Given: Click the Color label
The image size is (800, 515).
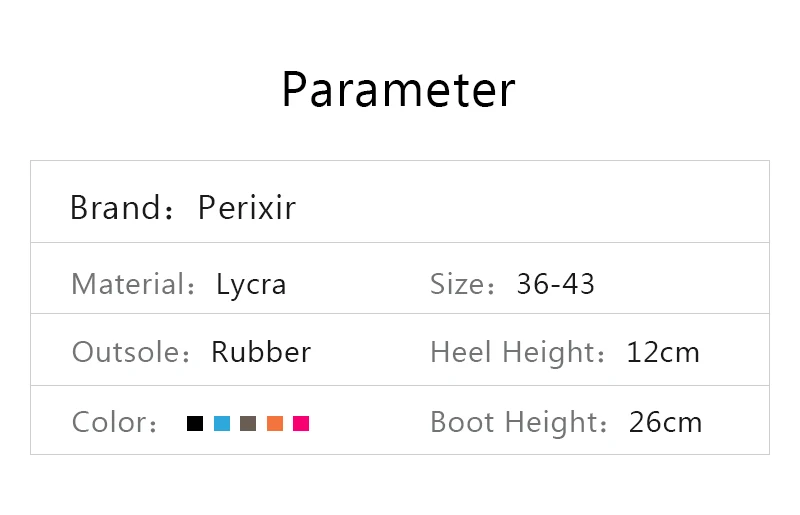Looking at the screenshot, I should 110,422.
